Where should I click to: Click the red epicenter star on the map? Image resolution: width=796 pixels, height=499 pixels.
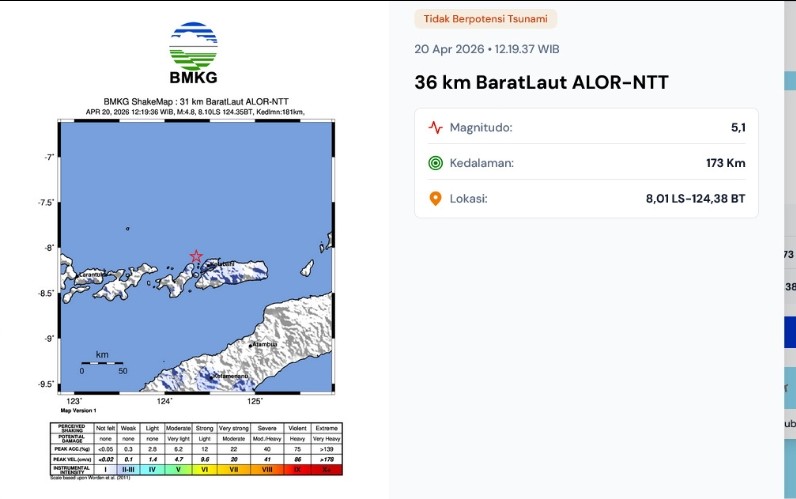(196, 256)
